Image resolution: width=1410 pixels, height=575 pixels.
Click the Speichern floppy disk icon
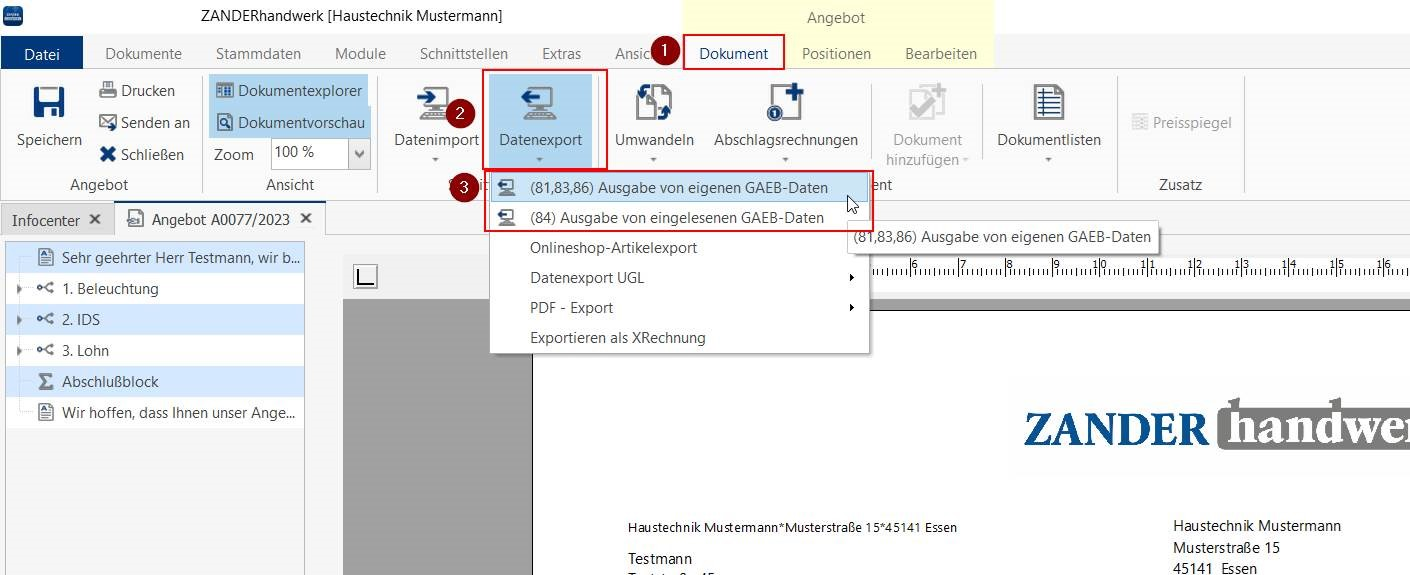pyautogui.click(x=49, y=104)
